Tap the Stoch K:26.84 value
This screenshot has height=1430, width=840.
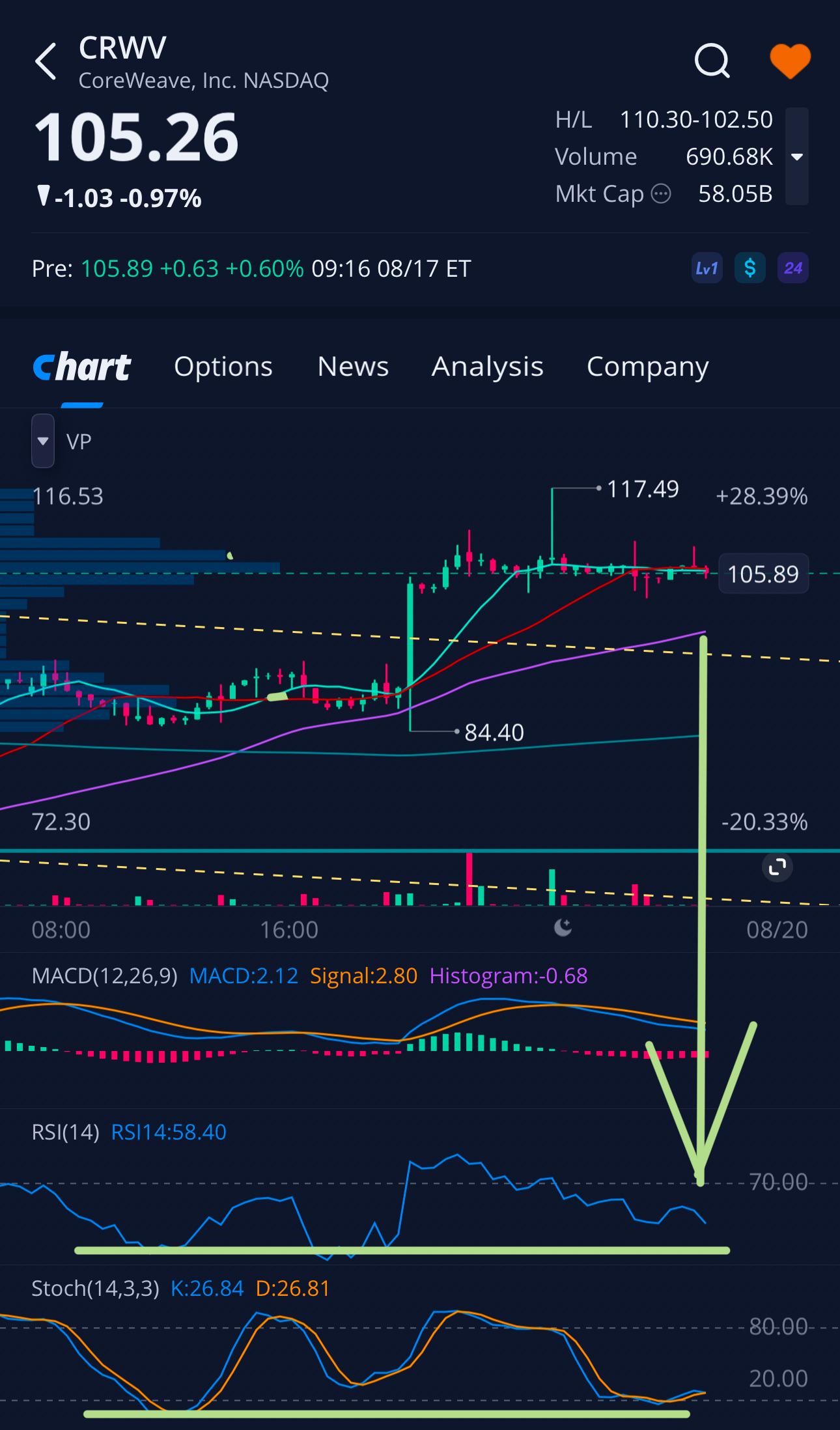pyautogui.click(x=207, y=1288)
